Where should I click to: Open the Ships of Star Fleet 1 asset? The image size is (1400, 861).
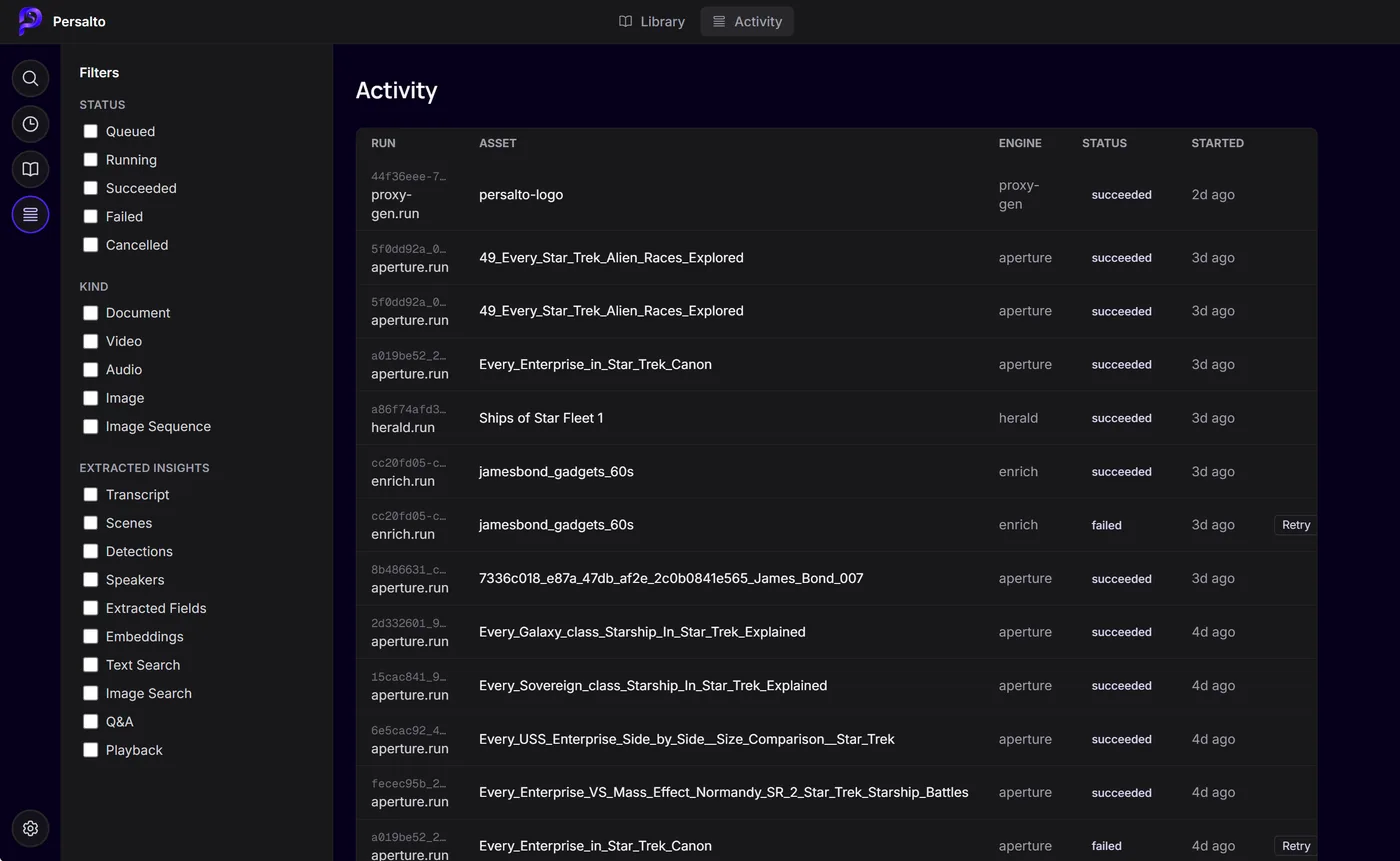tap(541, 418)
